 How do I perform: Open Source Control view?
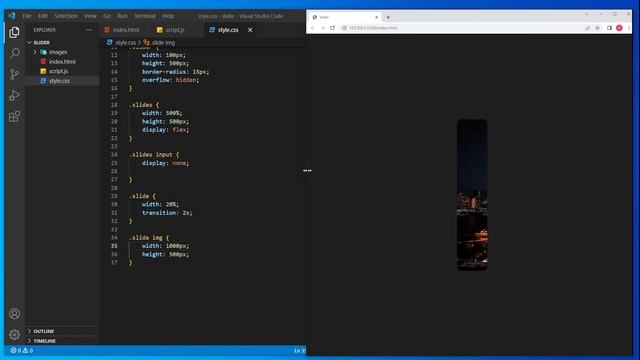[x=14, y=74]
